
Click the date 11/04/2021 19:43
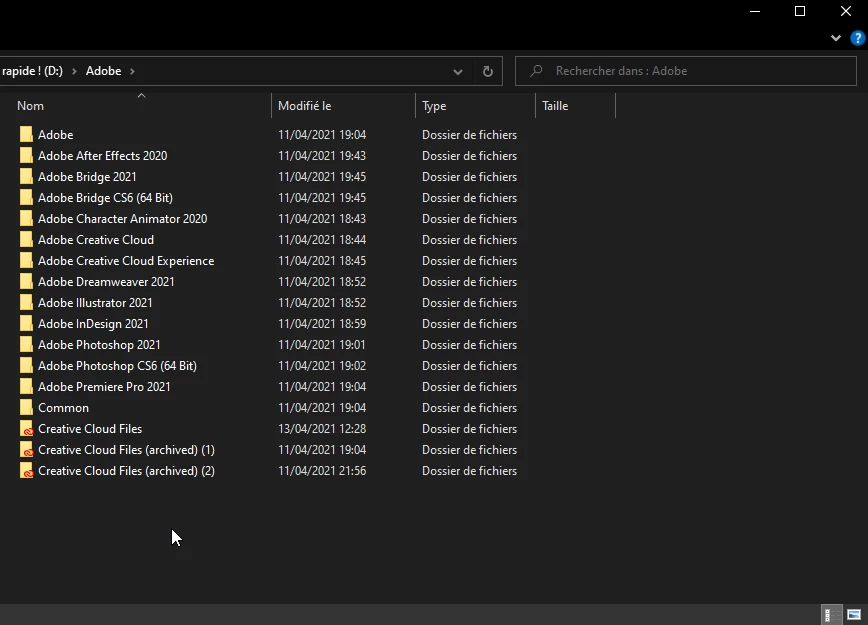tap(322, 156)
